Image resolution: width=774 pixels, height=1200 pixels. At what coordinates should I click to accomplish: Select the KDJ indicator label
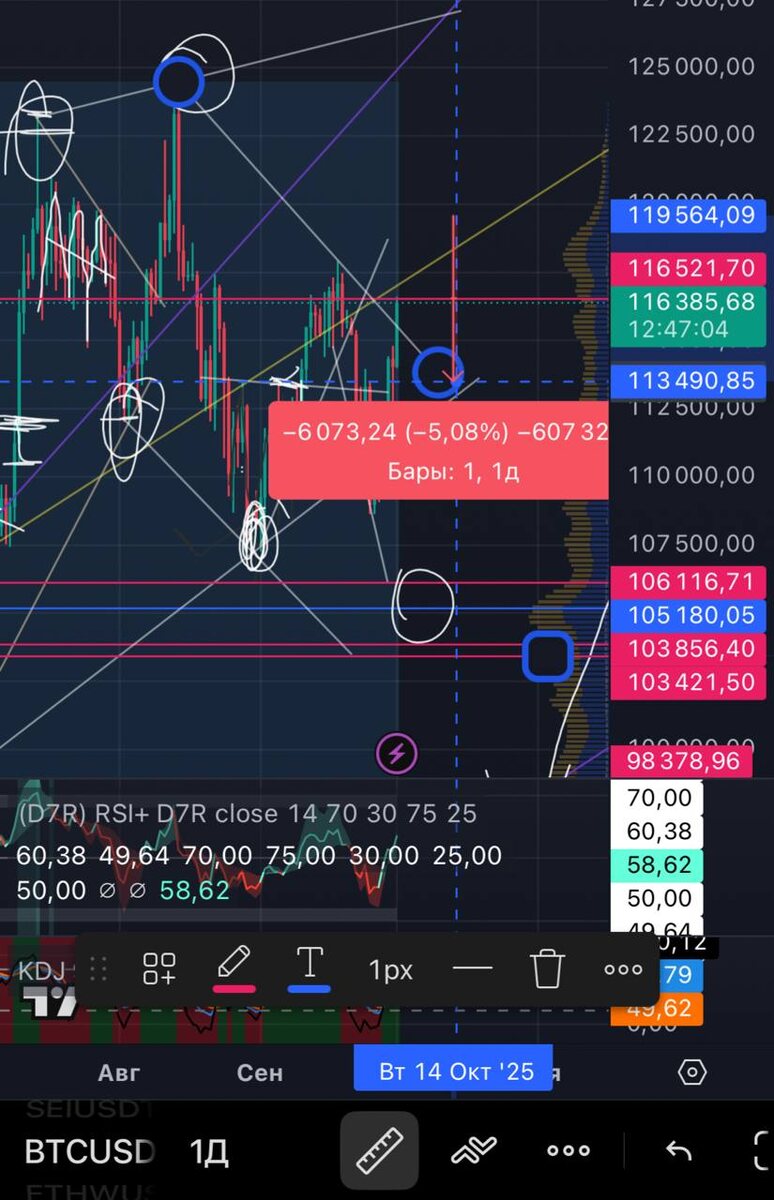click(42, 970)
